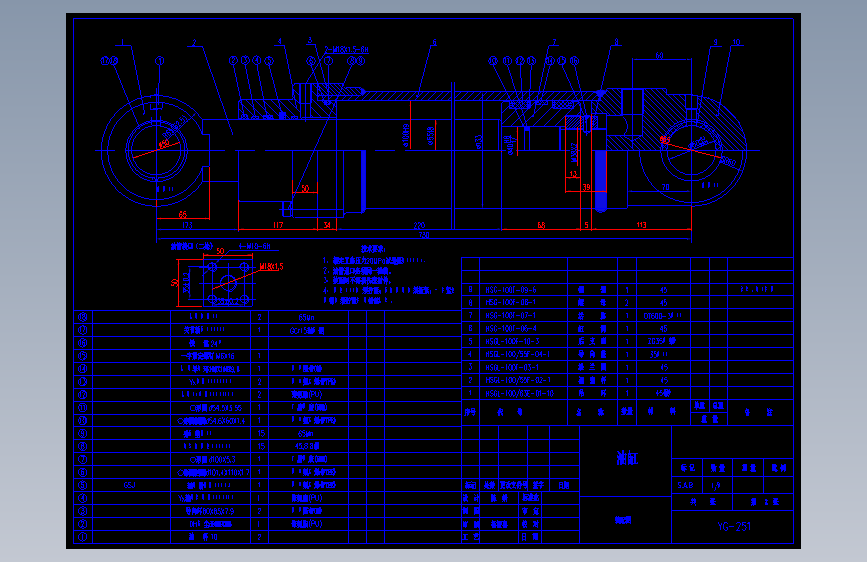867x562 pixels.
Task: Click part code "HSGL-100/63E-01-10"
Action: click(x=520, y=393)
